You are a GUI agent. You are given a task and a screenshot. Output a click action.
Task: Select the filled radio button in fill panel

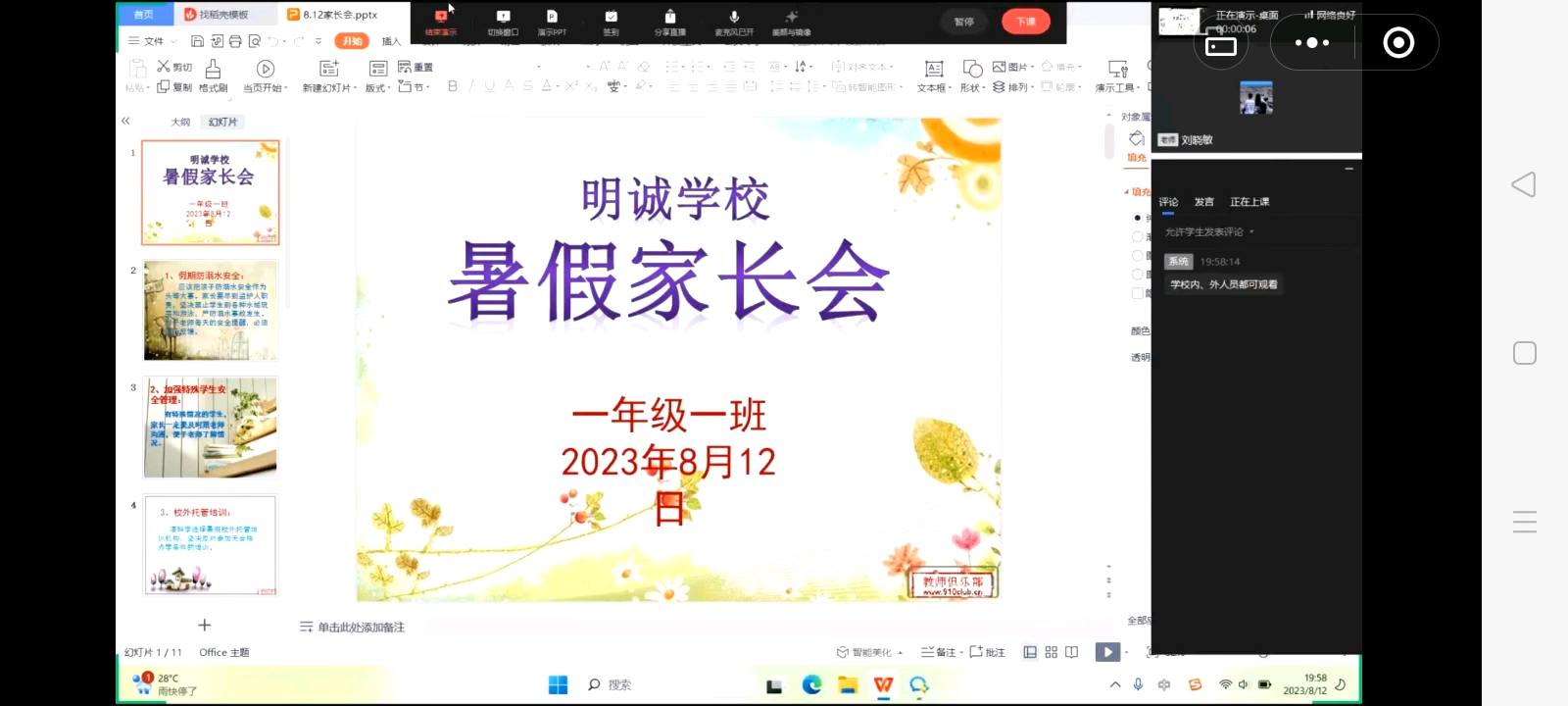coord(1137,218)
